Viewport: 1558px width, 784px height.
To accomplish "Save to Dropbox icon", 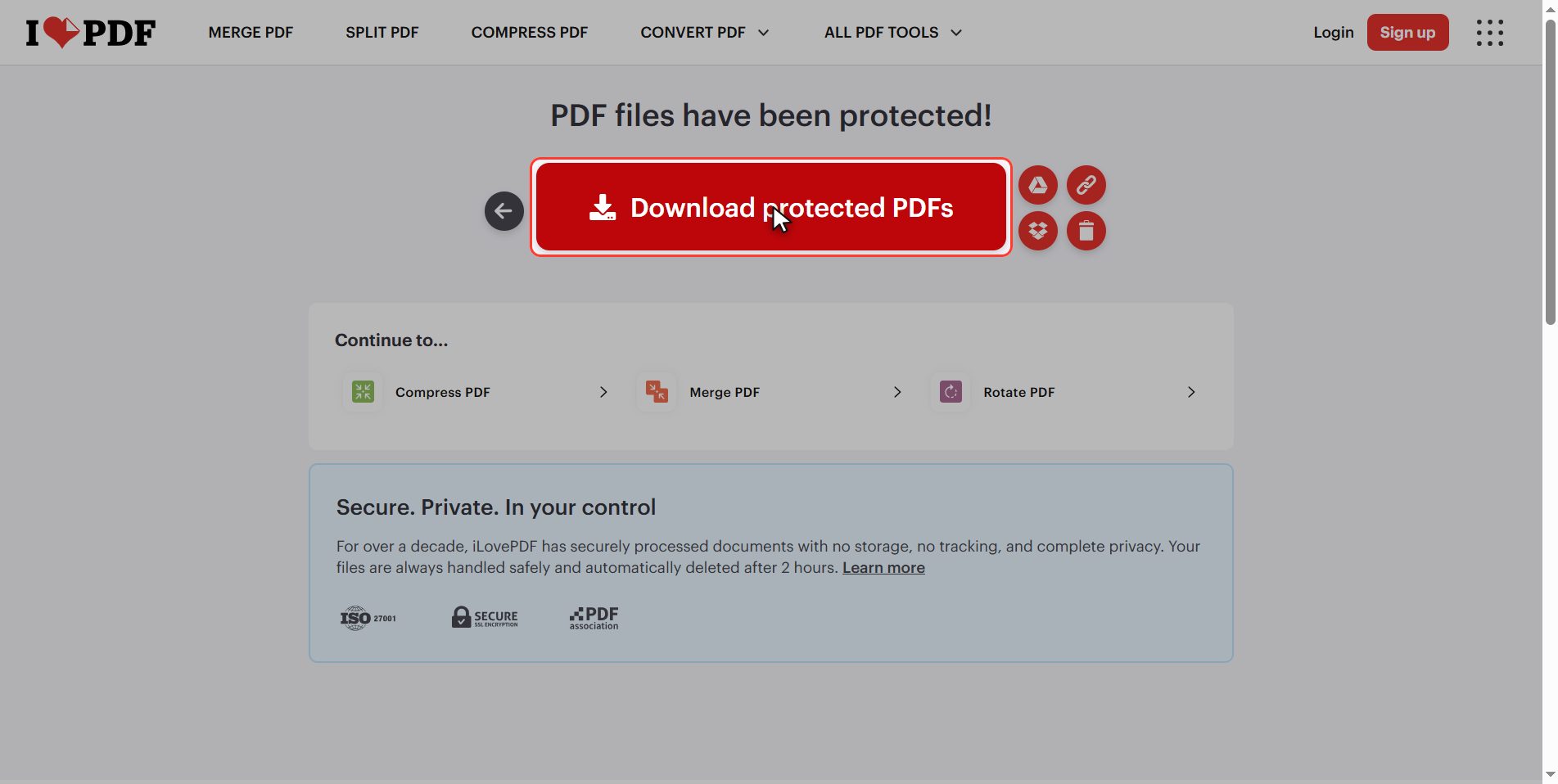I will (1037, 231).
